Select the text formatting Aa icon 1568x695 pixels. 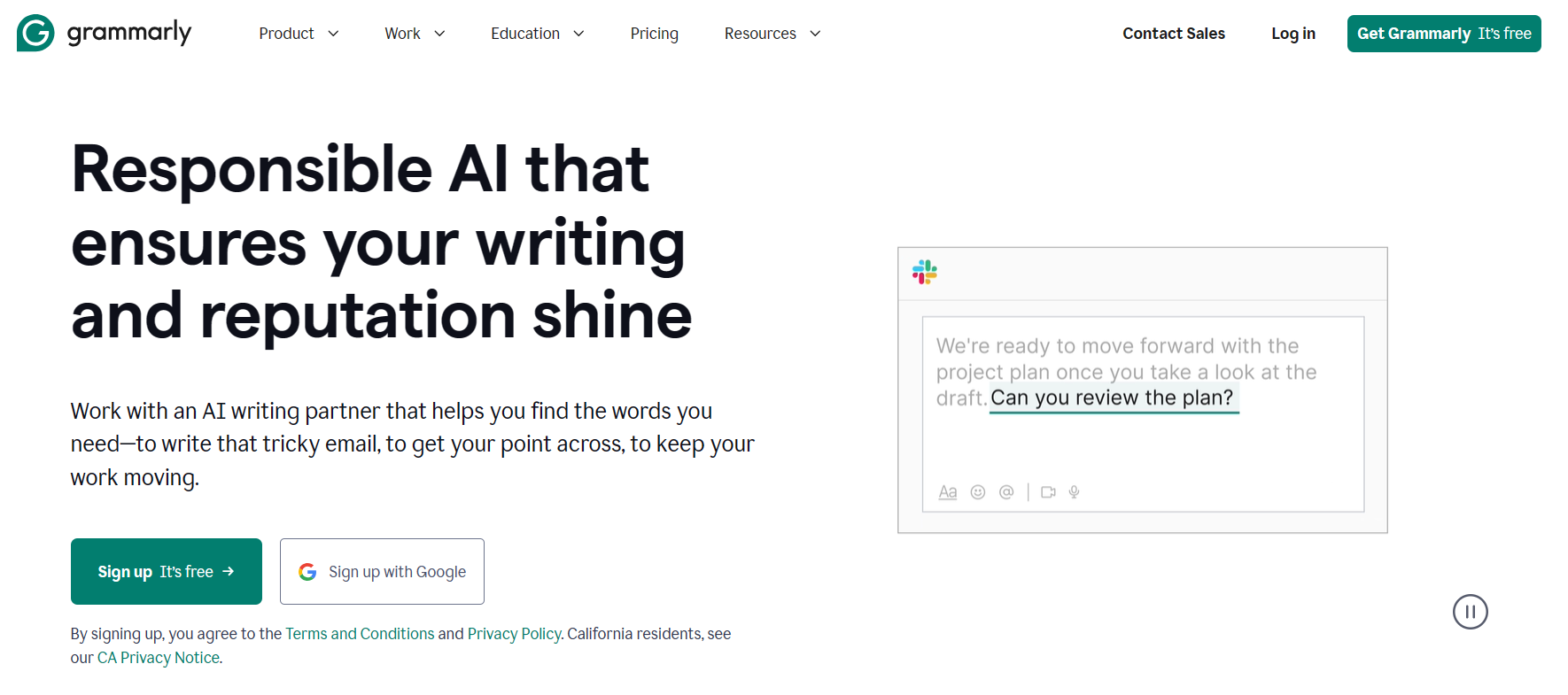pos(947,491)
